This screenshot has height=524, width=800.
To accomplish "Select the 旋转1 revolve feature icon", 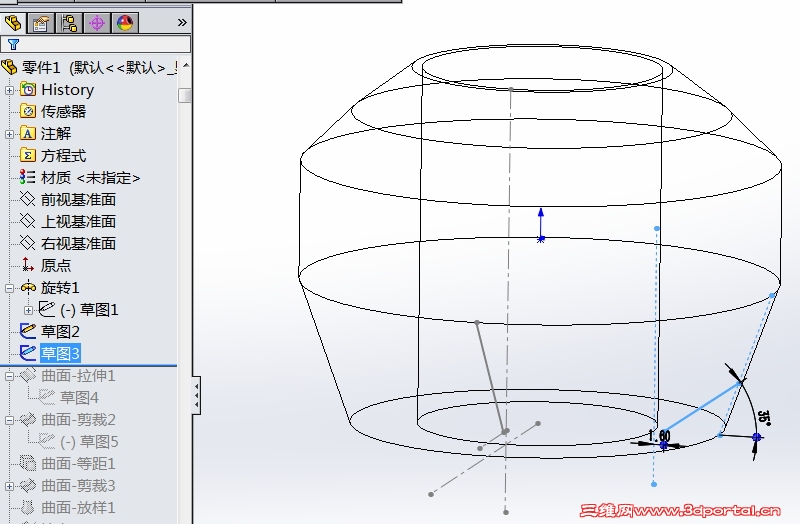I will tap(28, 287).
